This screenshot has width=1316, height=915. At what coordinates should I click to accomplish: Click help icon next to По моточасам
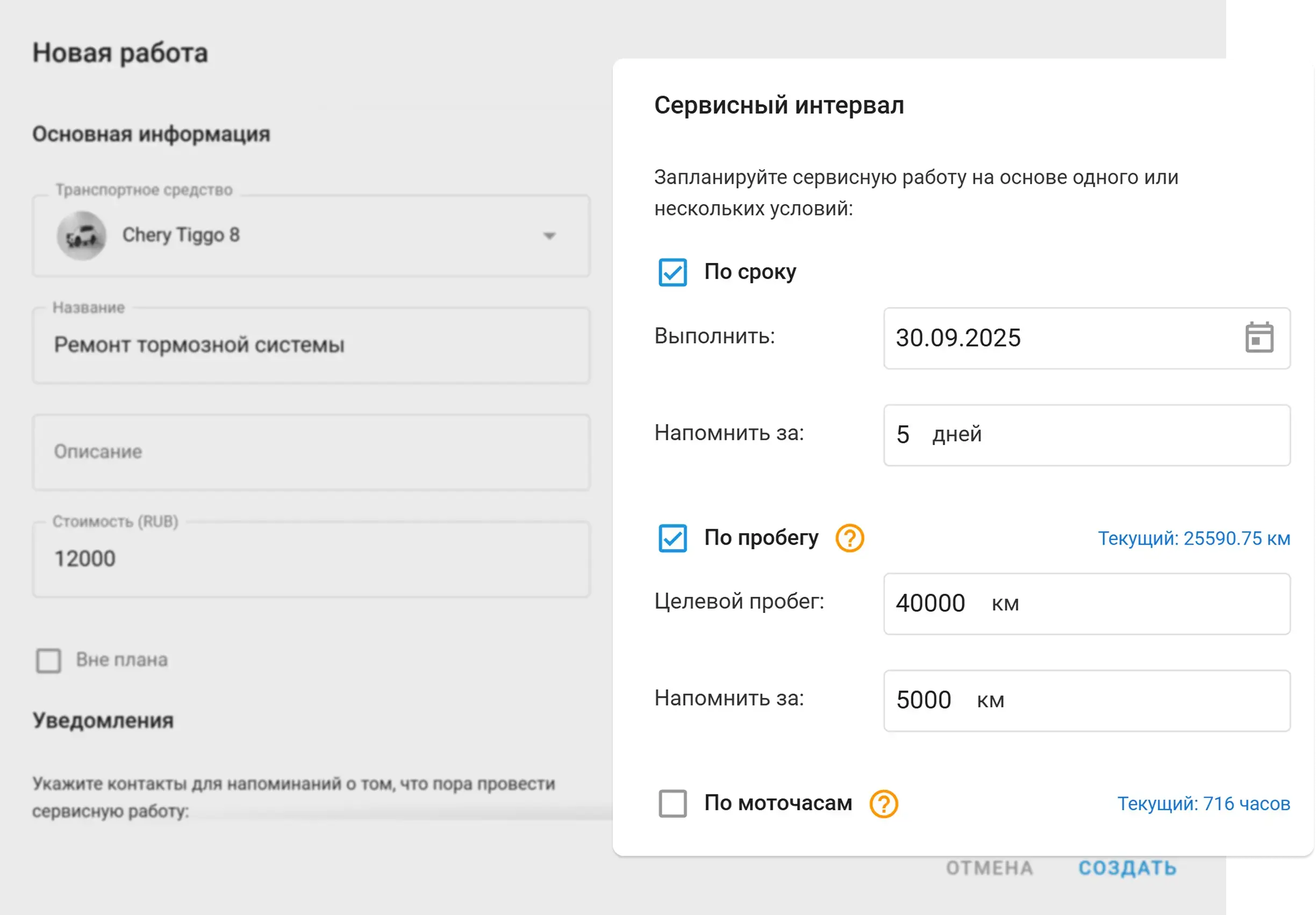[883, 804]
